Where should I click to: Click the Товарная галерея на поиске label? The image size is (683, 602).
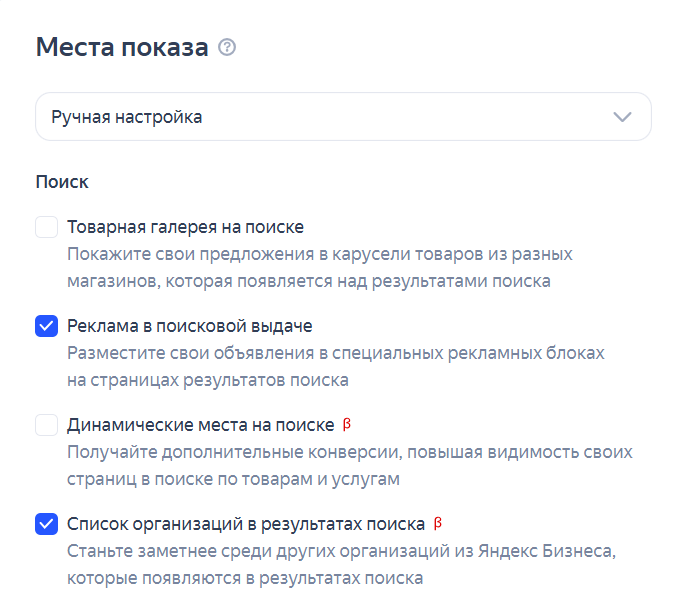click(185, 227)
